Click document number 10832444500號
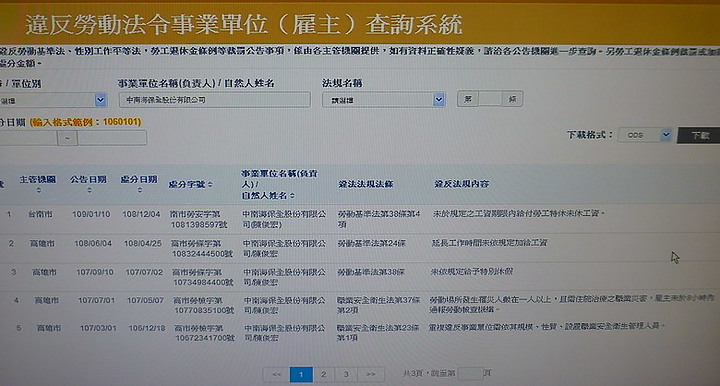The image size is (720, 386). pyautogui.click(x=202, y=254)
